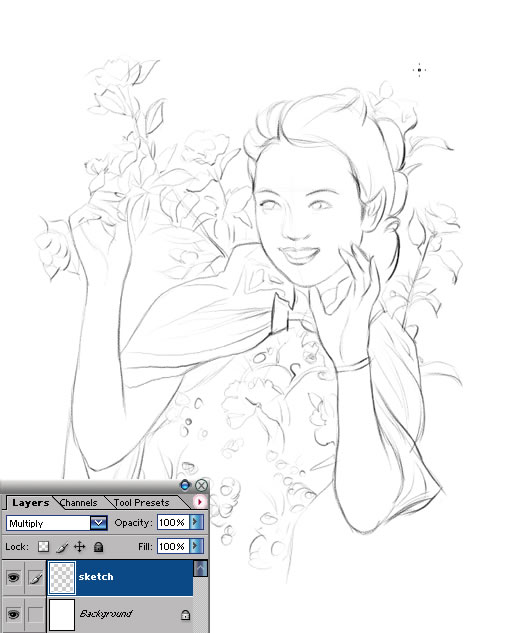Toggle lock transparent pixels

click(x=43, y=547)
